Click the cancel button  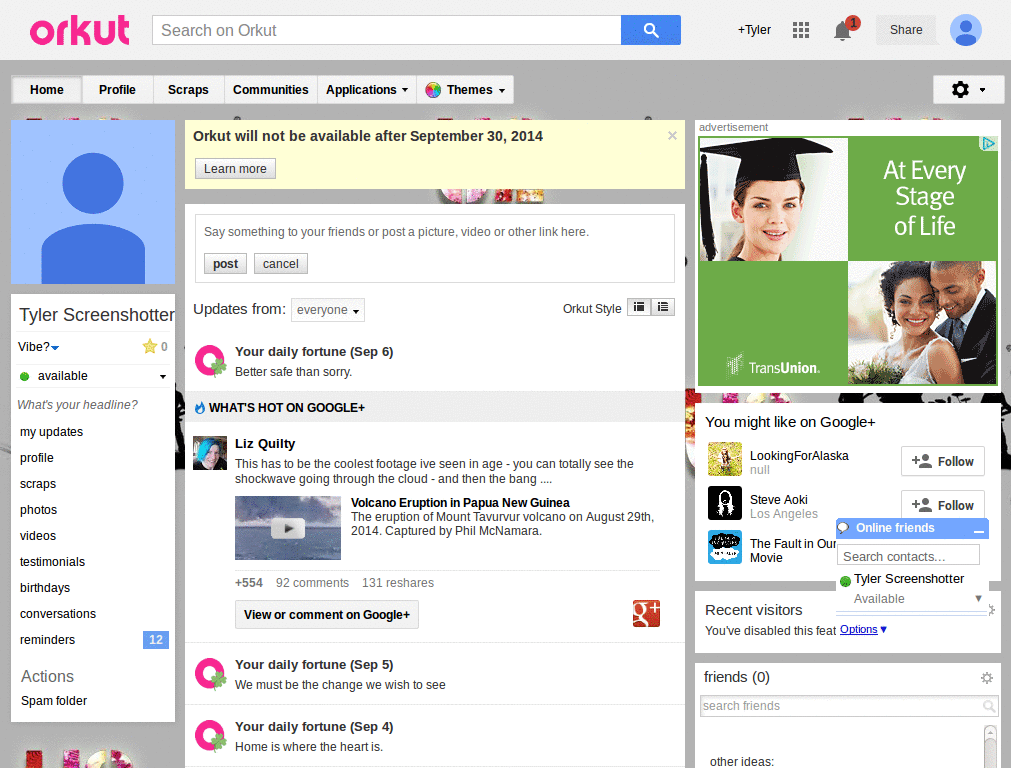pyautogui.click(x=281, y=264)
